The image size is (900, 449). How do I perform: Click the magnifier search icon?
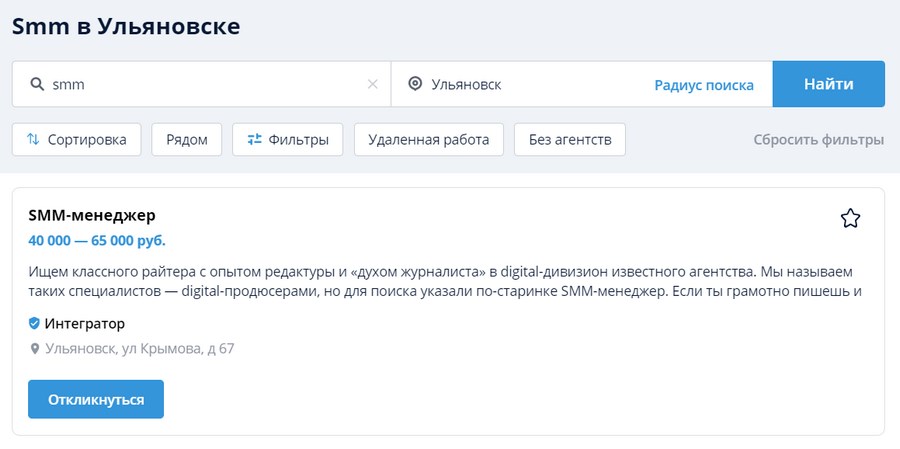37,84
